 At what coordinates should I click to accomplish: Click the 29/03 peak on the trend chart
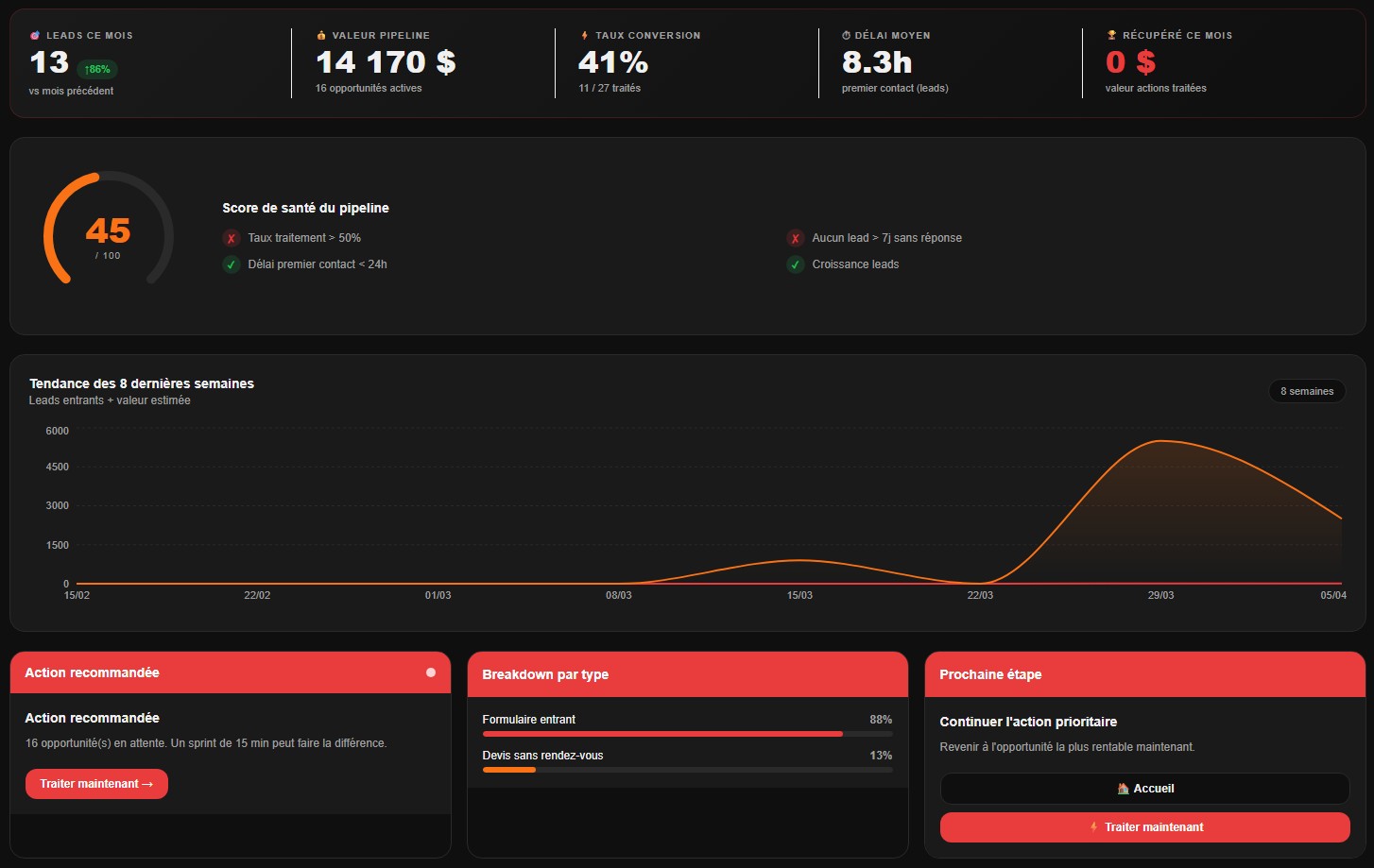[1158, 441]
